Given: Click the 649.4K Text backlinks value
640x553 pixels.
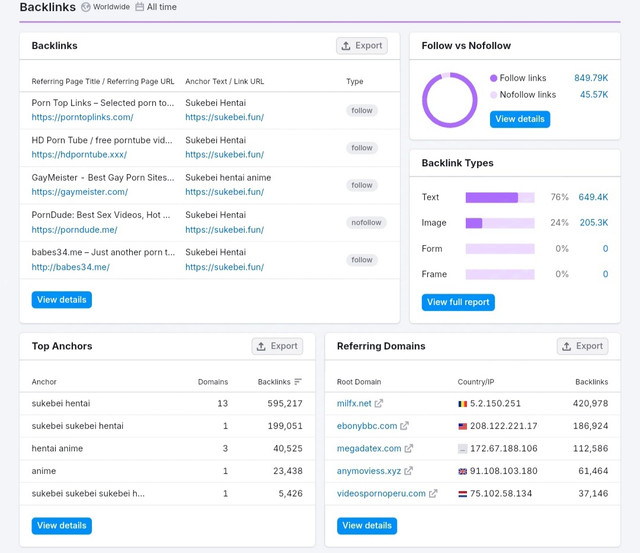Looking at the screenshot, I should (593, 197).
